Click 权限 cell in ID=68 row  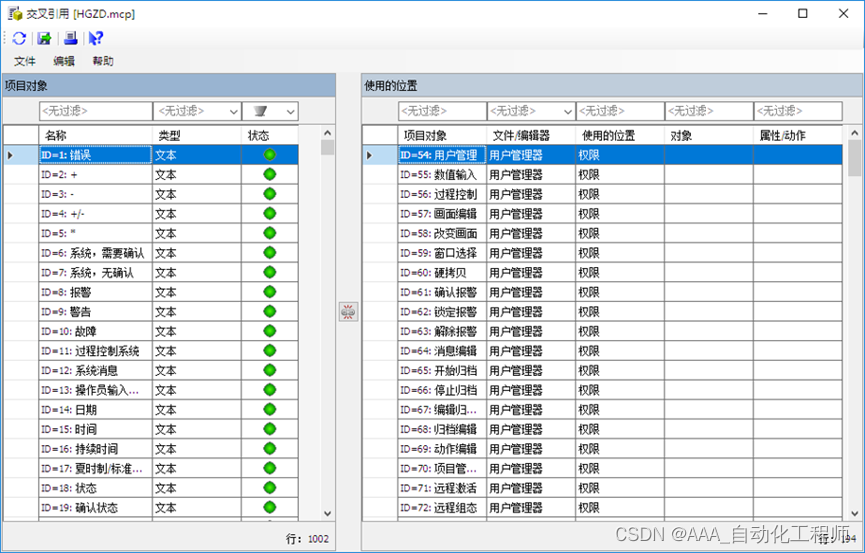click(x=620, y=429)
